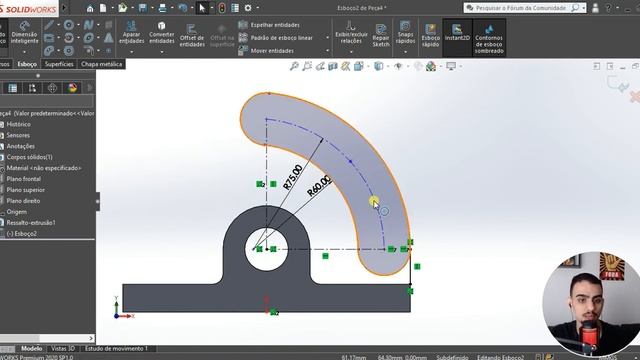Switch to the Esboço ribbon tab
This screenshot has width=640, height=360.
(x=27, y=64)
